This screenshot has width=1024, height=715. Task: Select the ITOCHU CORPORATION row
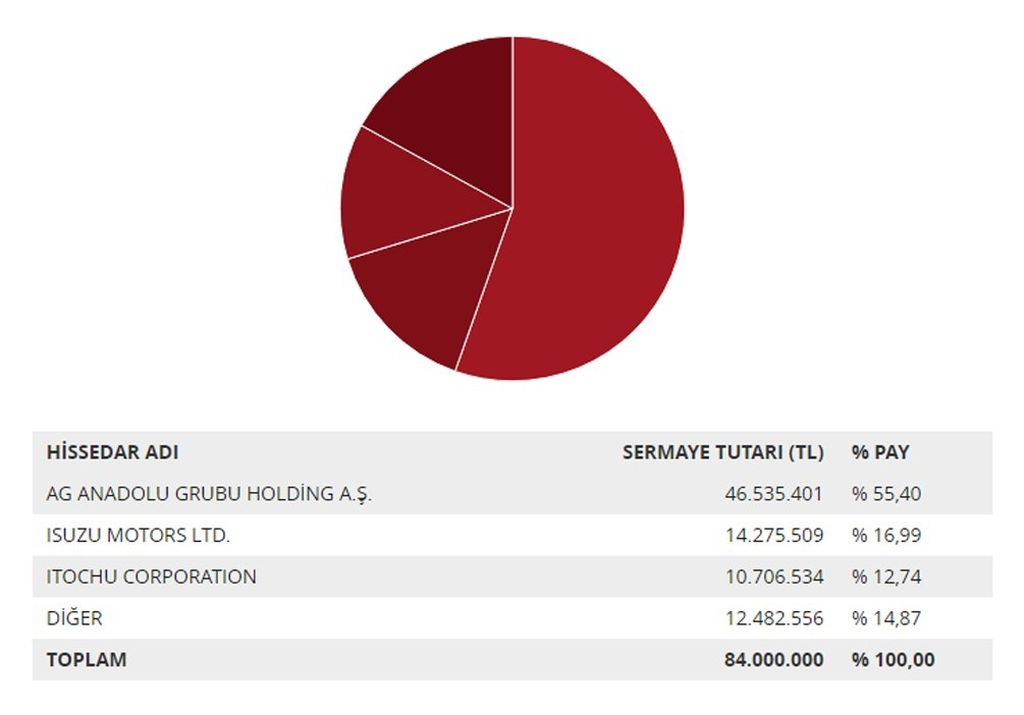tap(512, 577)
